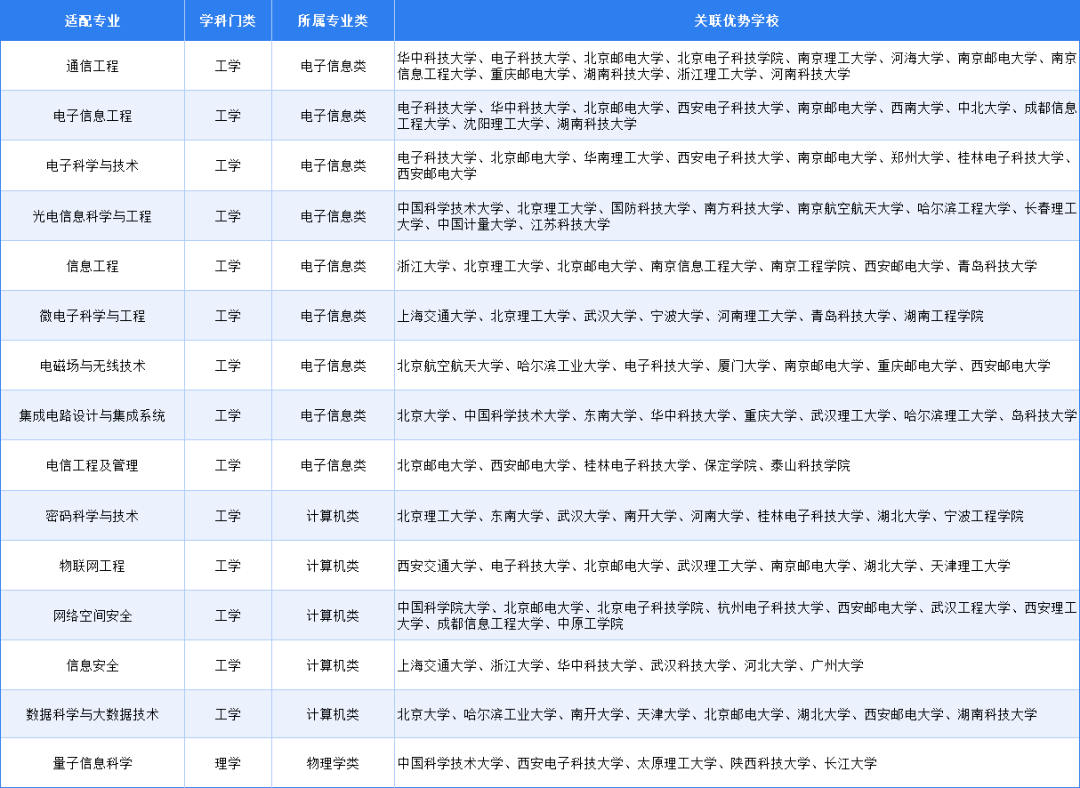Click the 网络空间安全 major label

tap(93, 614)
